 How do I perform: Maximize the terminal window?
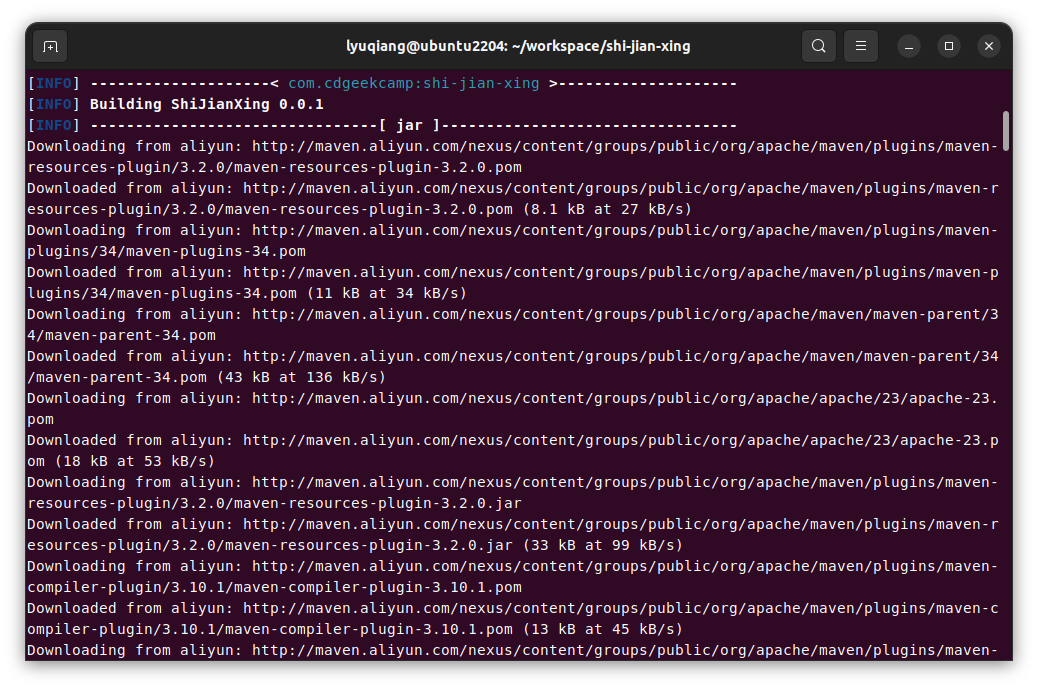[x=949, y=46]
